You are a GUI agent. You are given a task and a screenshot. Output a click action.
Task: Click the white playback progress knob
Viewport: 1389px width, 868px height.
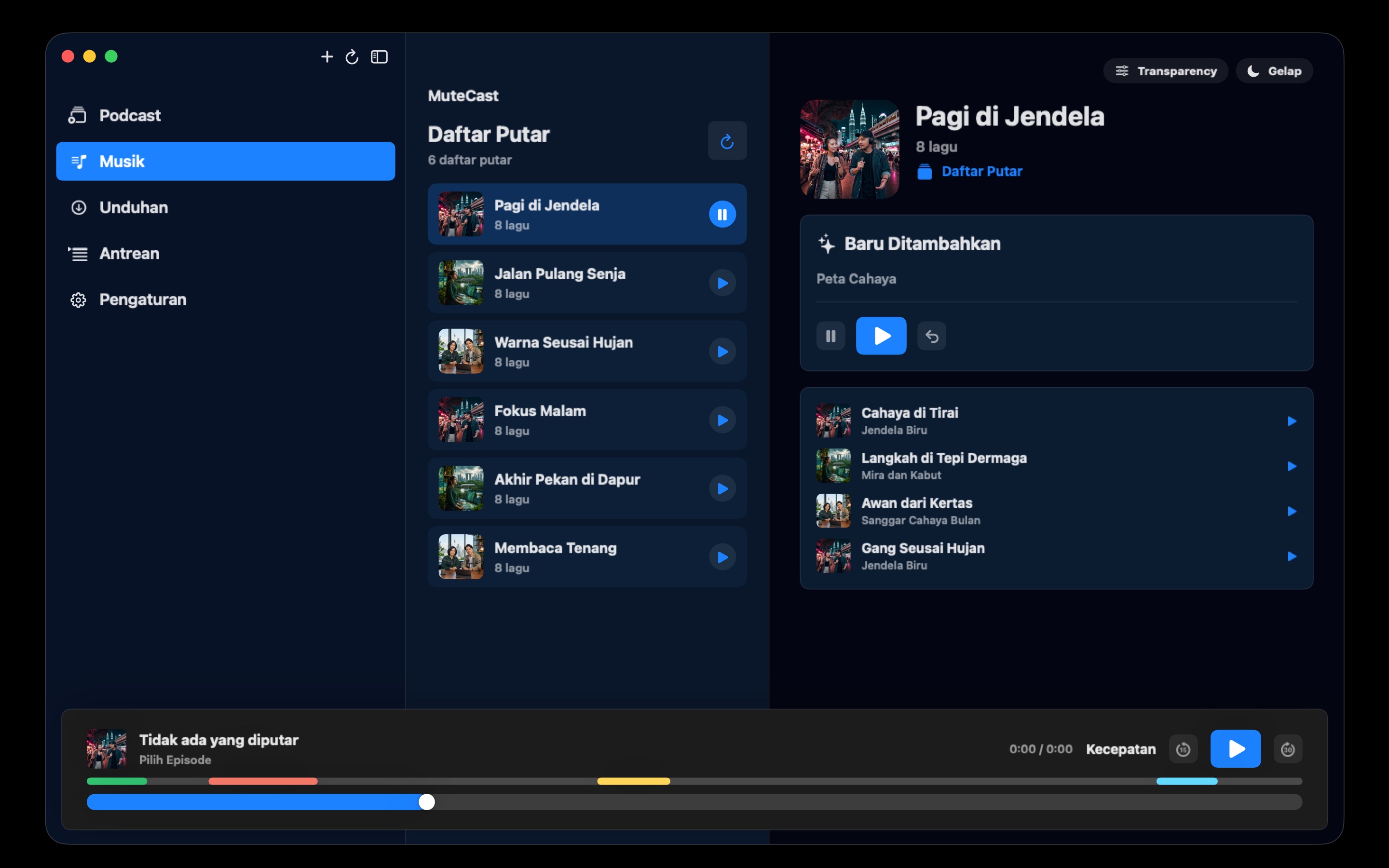coord(426,802)
